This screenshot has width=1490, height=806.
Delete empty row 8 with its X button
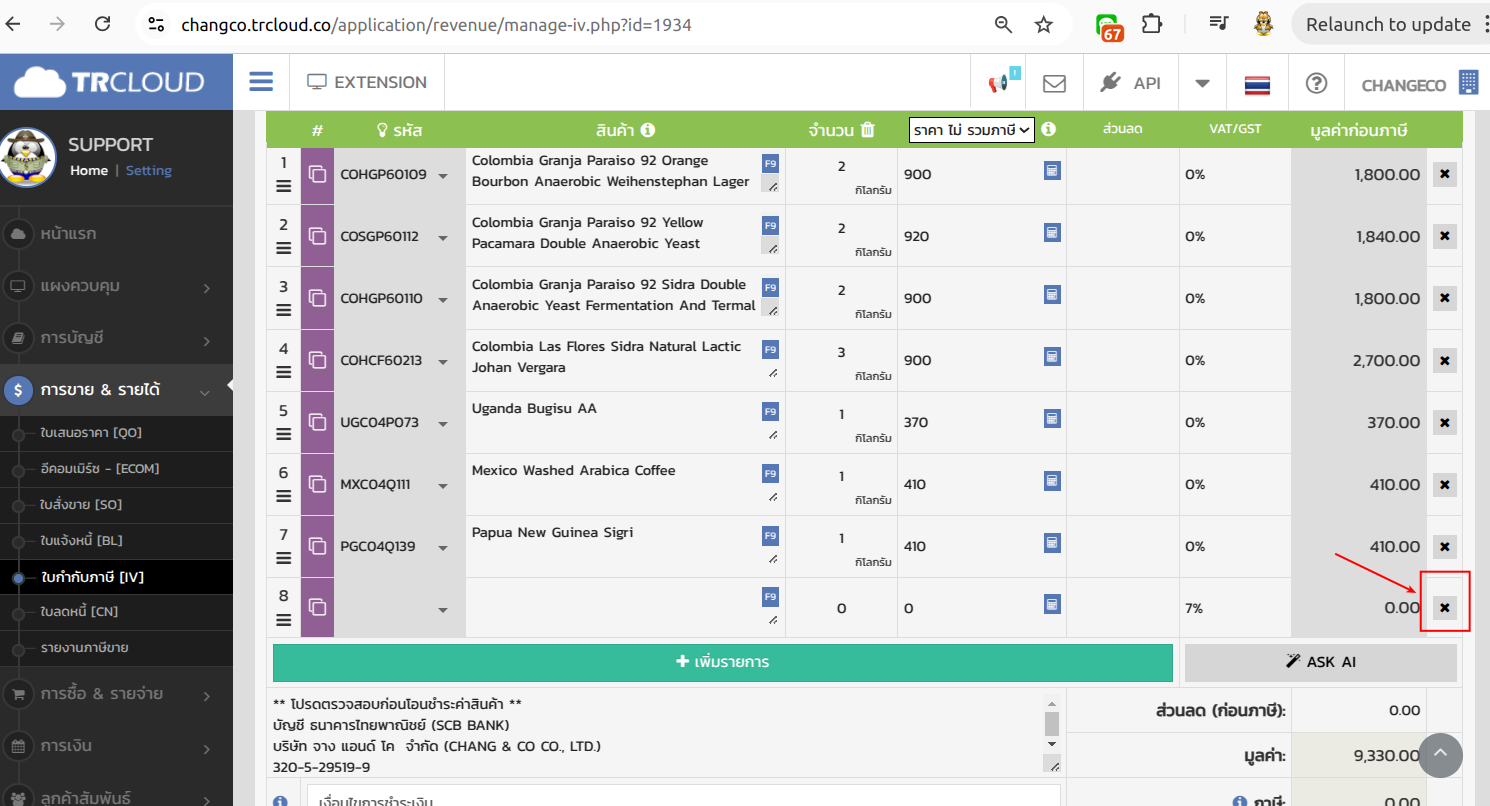coord(1444,607)
